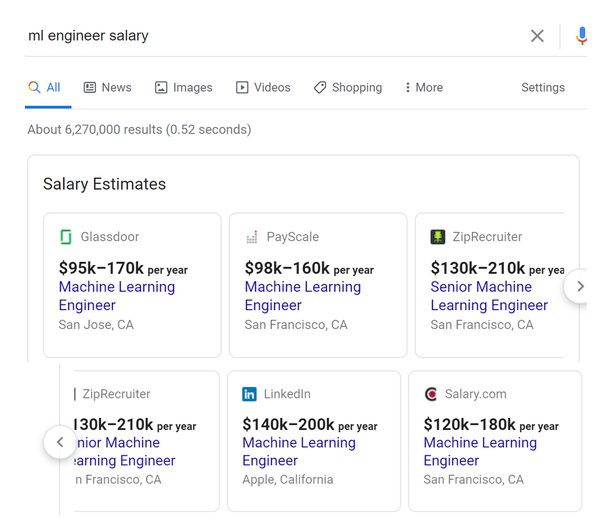Screen dimensions: 602x522
Task: Open the More search options menu
Action: point(424,88)
